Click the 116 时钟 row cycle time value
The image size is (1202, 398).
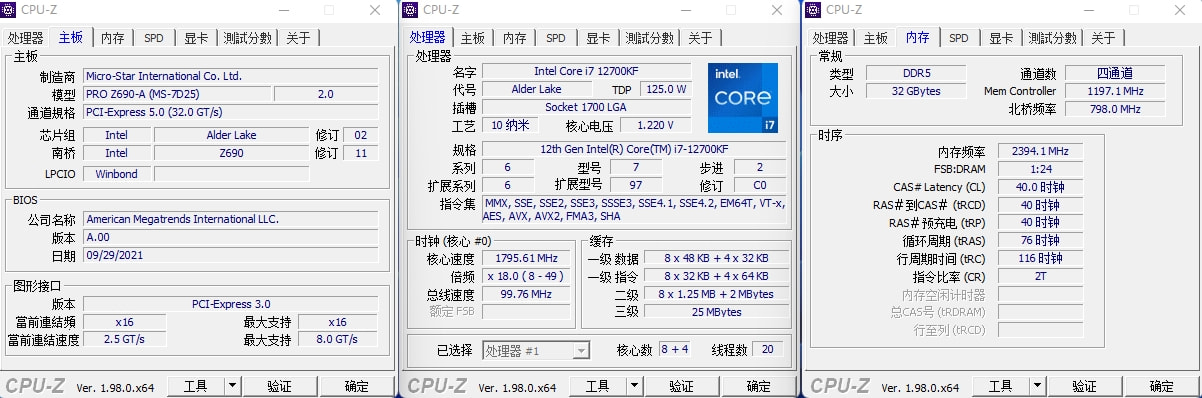(x=1039, y=259)
